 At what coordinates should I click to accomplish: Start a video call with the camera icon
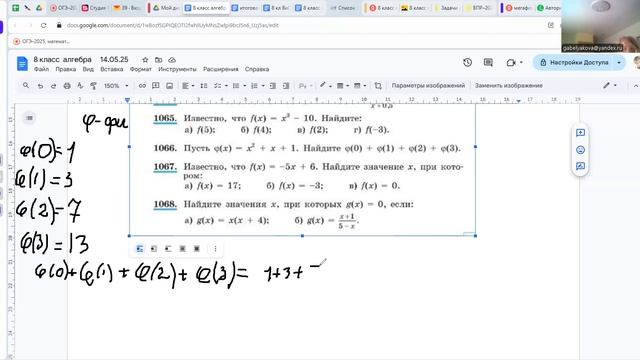click(x=511, y=62)
